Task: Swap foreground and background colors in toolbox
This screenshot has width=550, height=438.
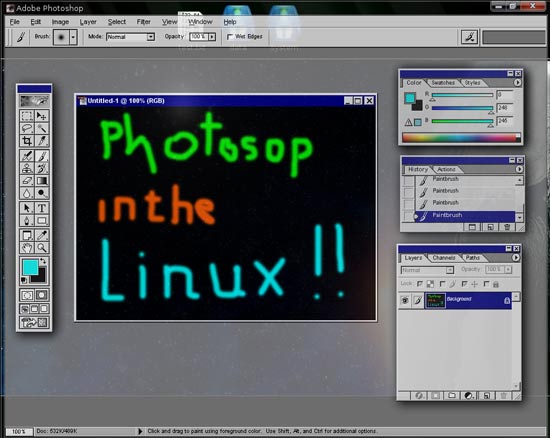Action: (x=43, y=261)
